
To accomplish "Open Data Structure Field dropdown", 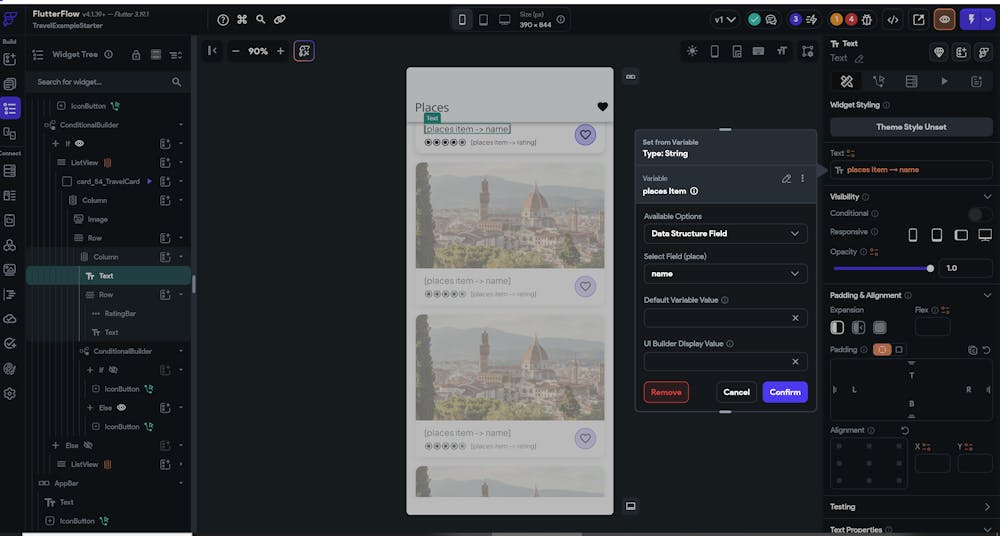I will 725,234.
